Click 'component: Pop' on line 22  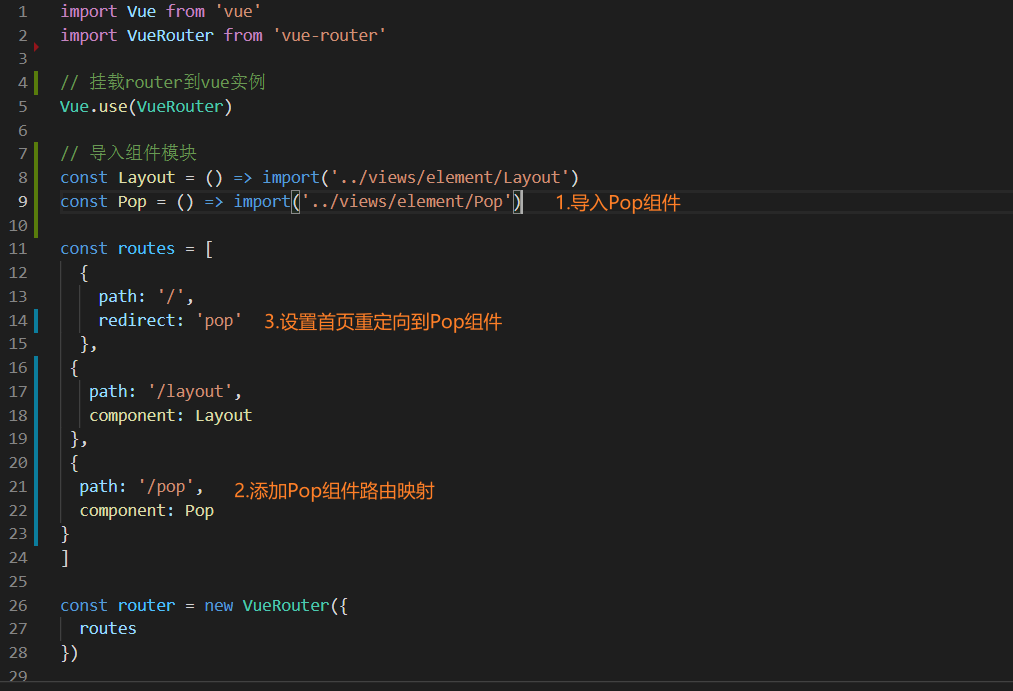[147, 510]
